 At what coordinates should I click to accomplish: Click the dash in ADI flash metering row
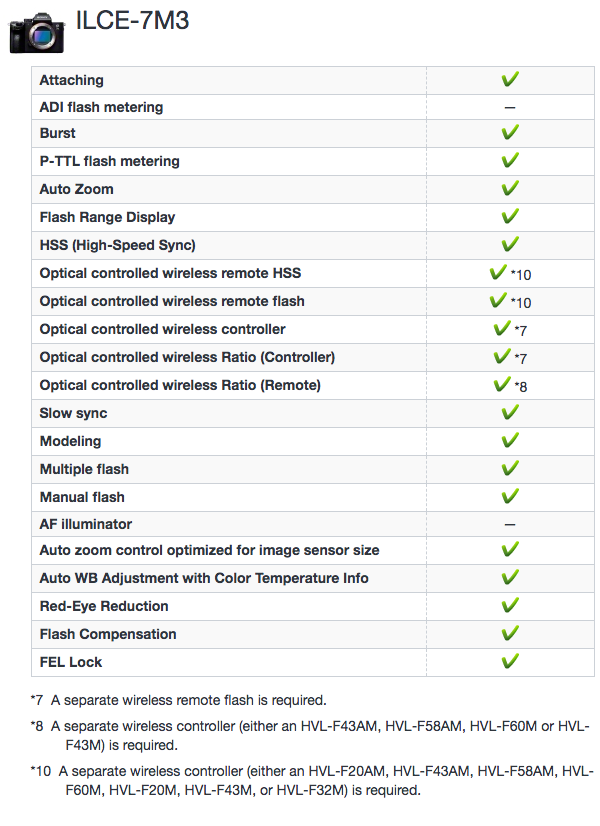[x=510, y=107]
